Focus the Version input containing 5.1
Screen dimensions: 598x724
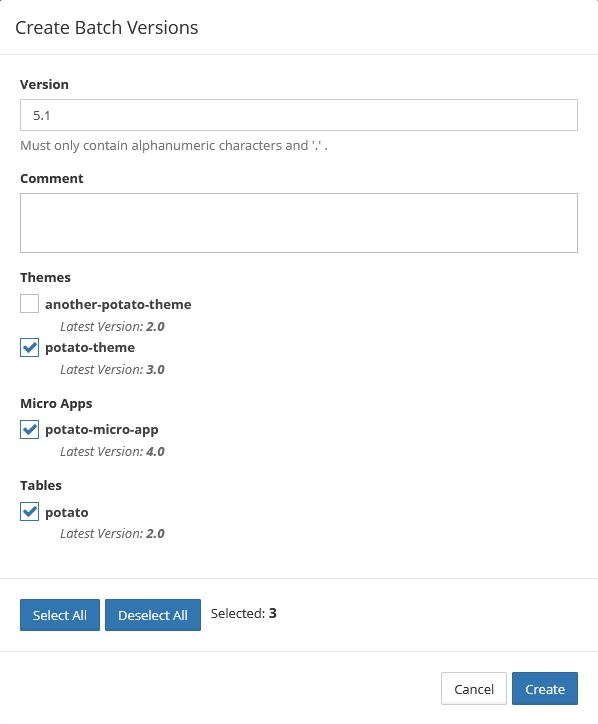[x=299, y=115]
